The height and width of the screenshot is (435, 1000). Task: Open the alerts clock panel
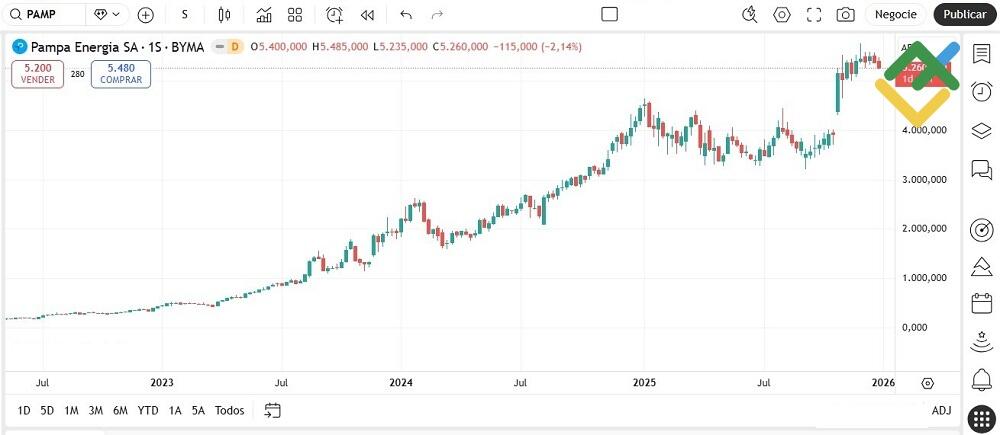pos(982,92)
